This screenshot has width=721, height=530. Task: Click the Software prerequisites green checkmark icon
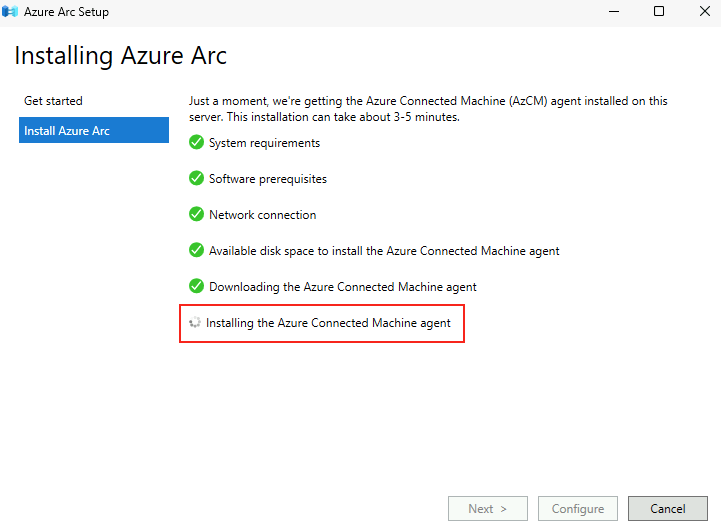coord(196,178)
